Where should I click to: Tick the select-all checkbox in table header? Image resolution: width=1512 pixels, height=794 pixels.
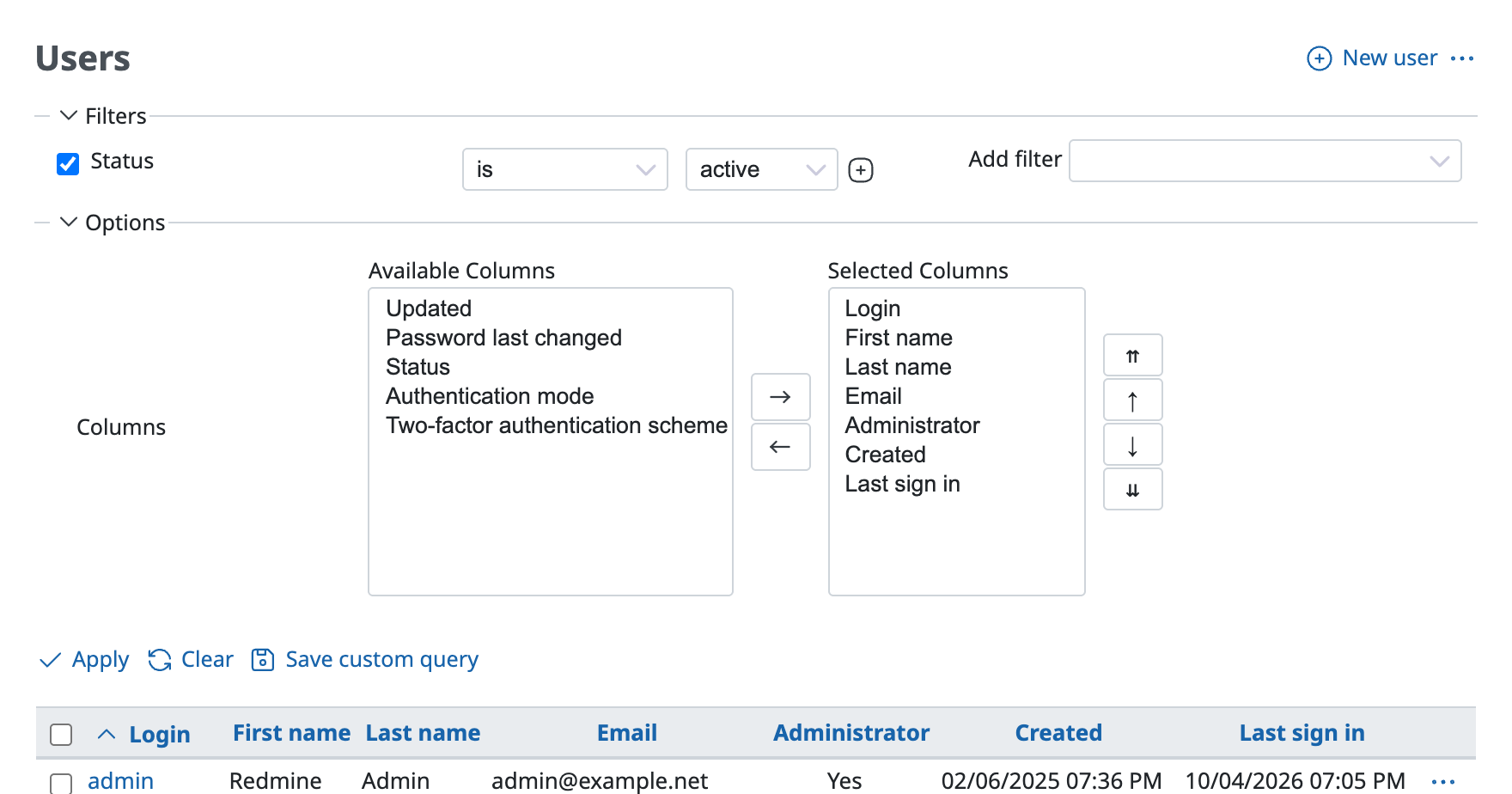click(x=61, y=735)
